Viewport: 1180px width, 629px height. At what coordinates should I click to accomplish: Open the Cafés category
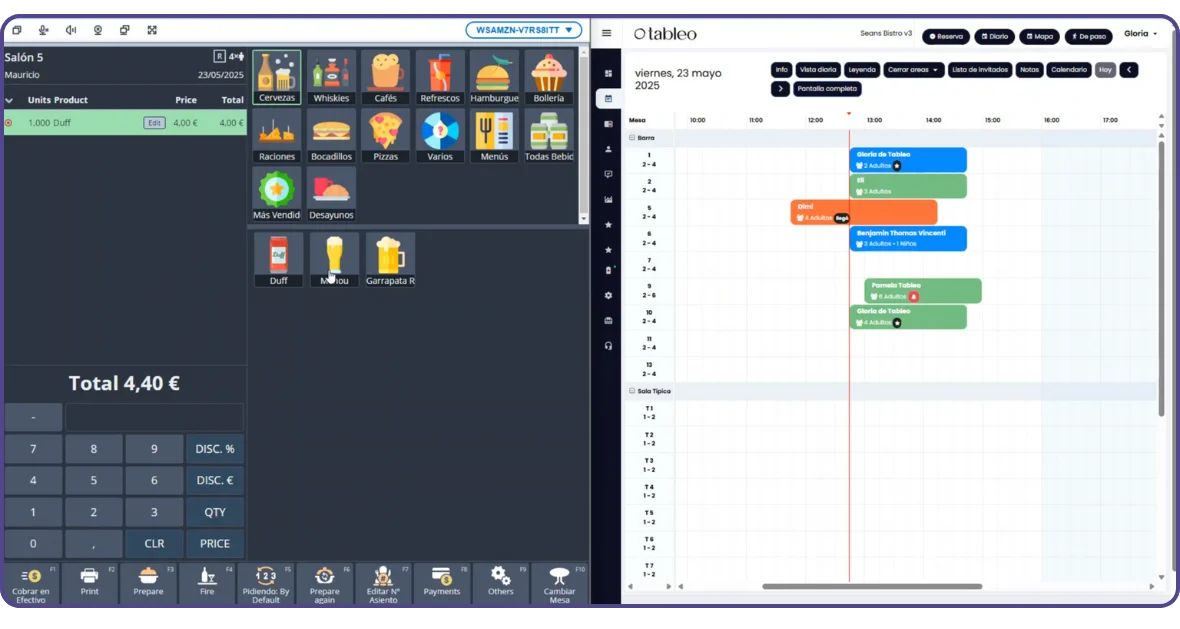click(385, 77)
